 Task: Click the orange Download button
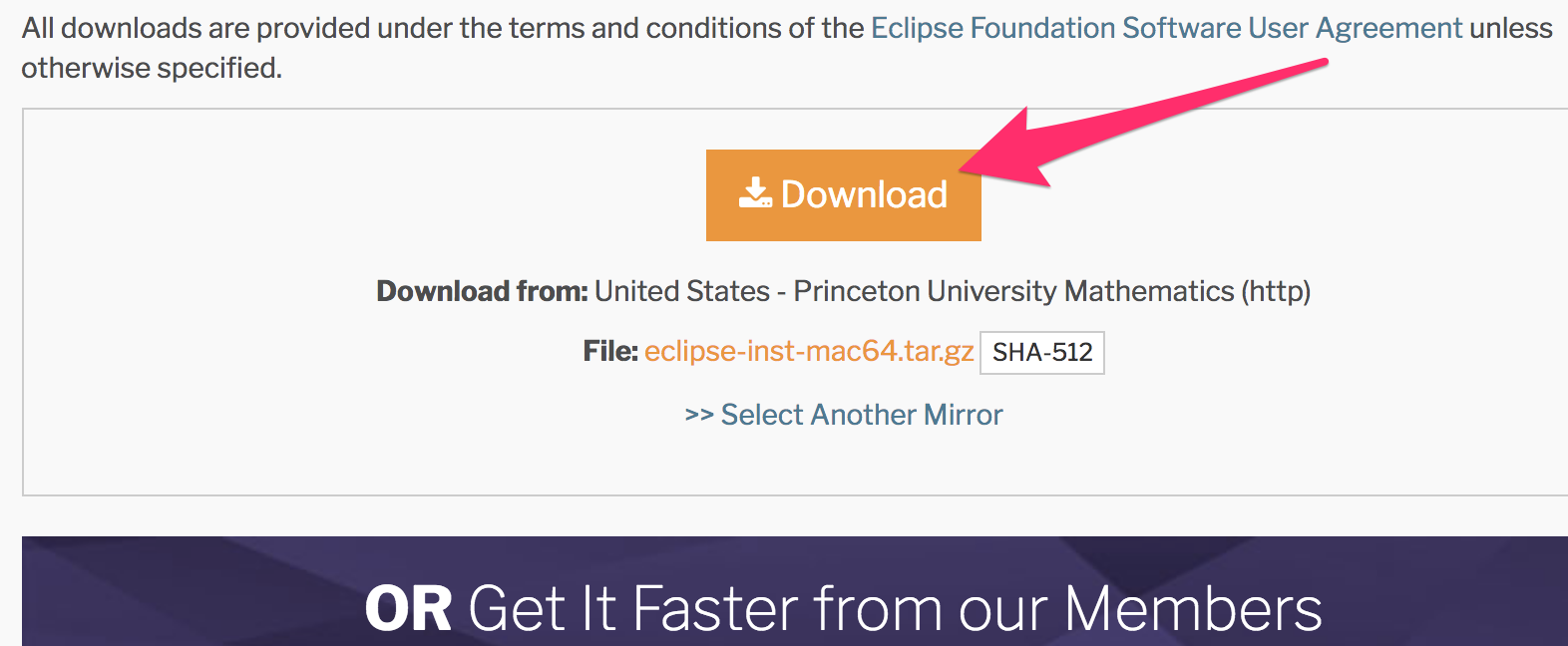click(843, 195)
